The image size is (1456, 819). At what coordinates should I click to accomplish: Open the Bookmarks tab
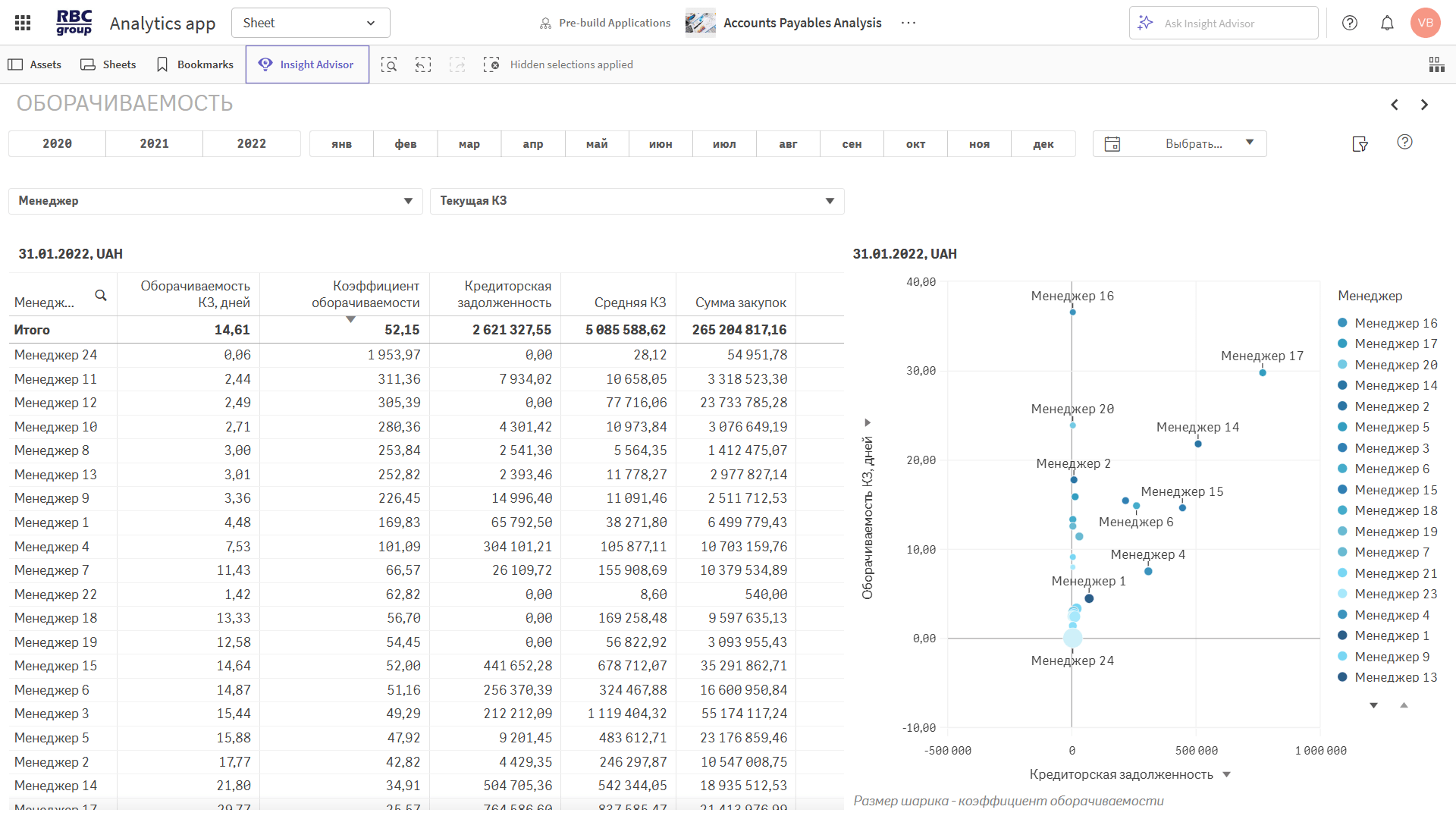click(x=195, y=64)
